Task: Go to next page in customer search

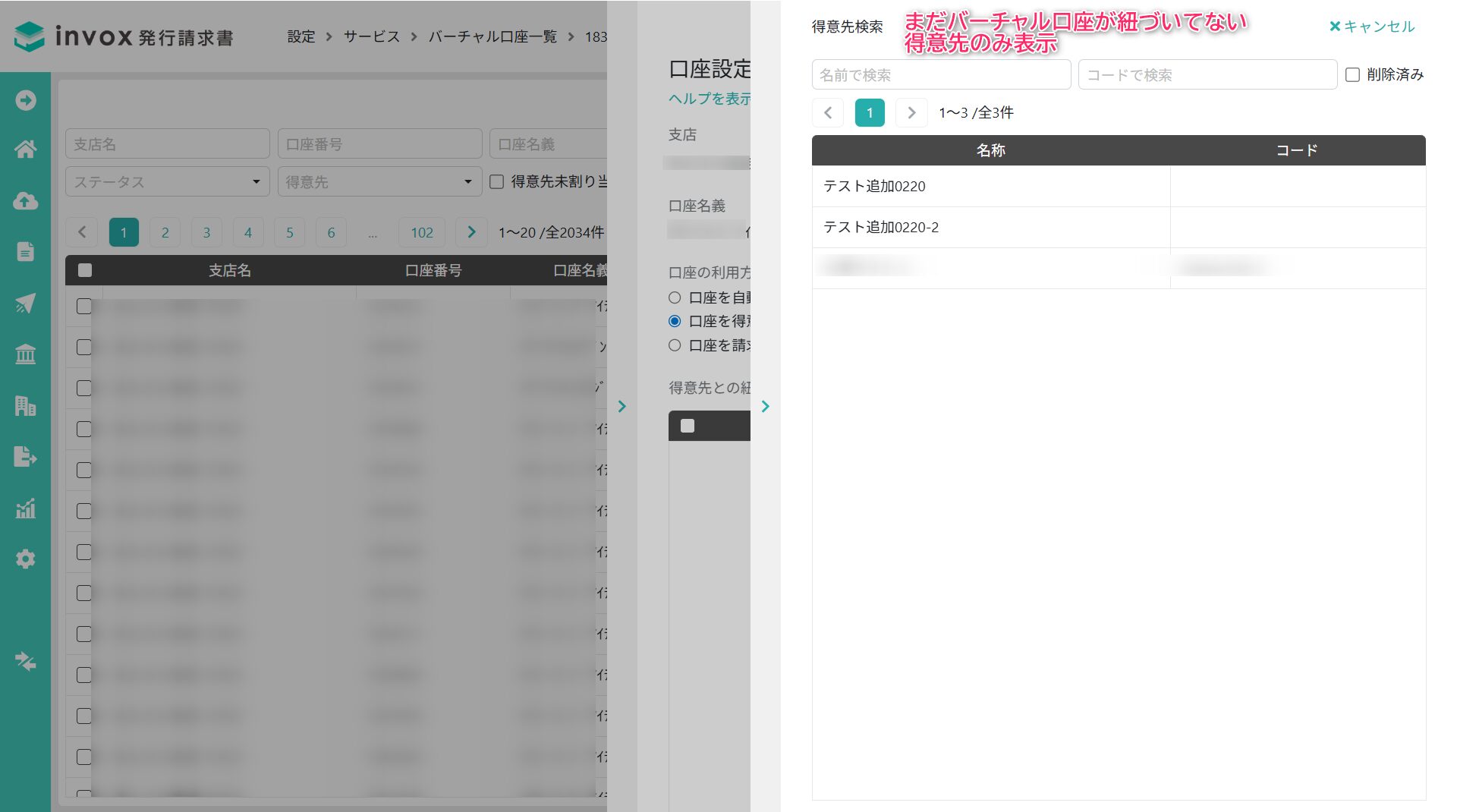Action: (911, 113)
